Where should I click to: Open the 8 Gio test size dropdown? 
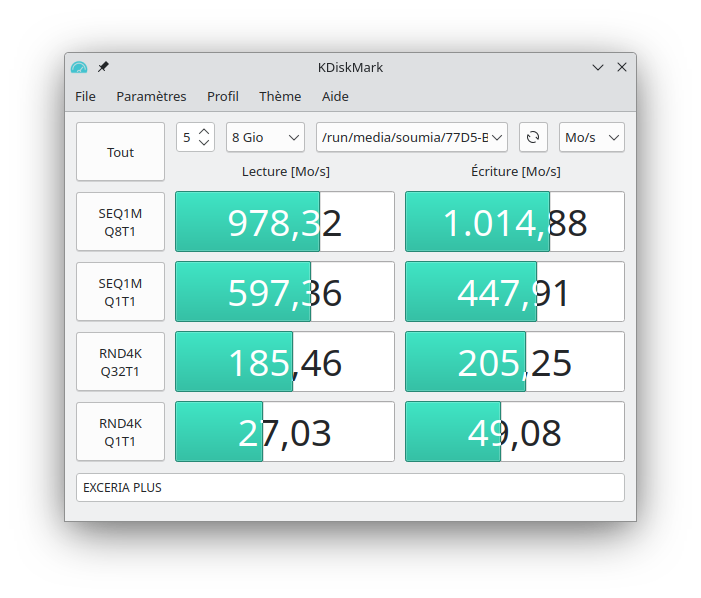(x=265, y=137)
